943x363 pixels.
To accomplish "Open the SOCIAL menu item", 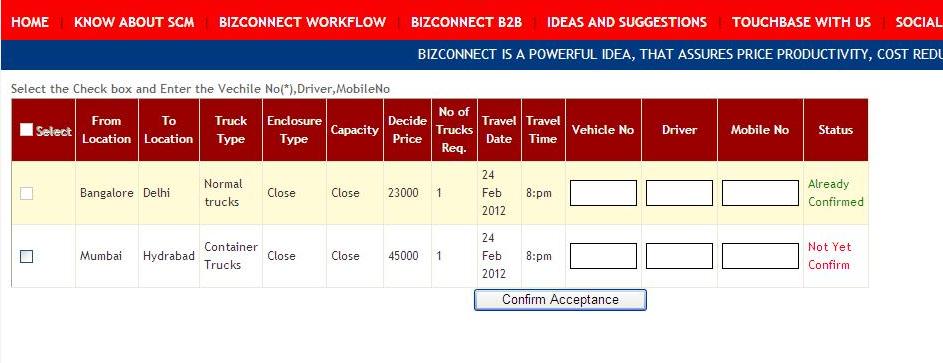I will [919, 22].
